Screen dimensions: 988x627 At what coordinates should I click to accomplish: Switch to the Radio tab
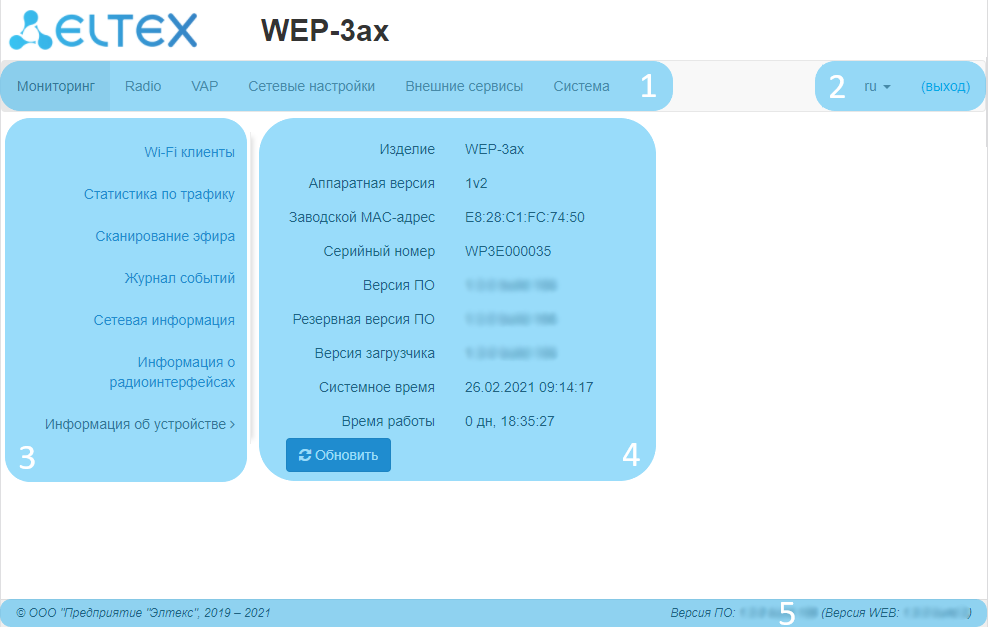[143, 86]
